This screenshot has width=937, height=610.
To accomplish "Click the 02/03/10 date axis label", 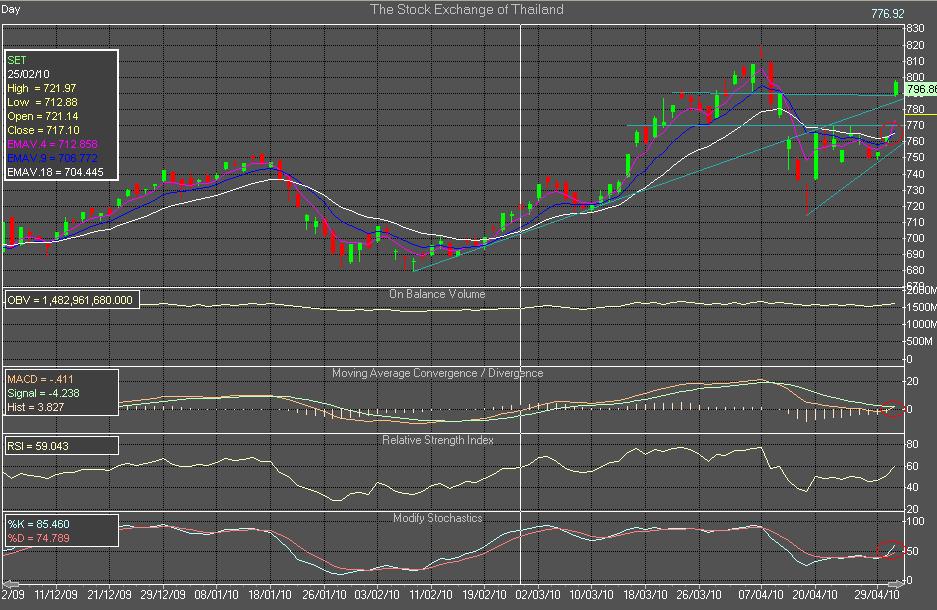I will 538,595.
